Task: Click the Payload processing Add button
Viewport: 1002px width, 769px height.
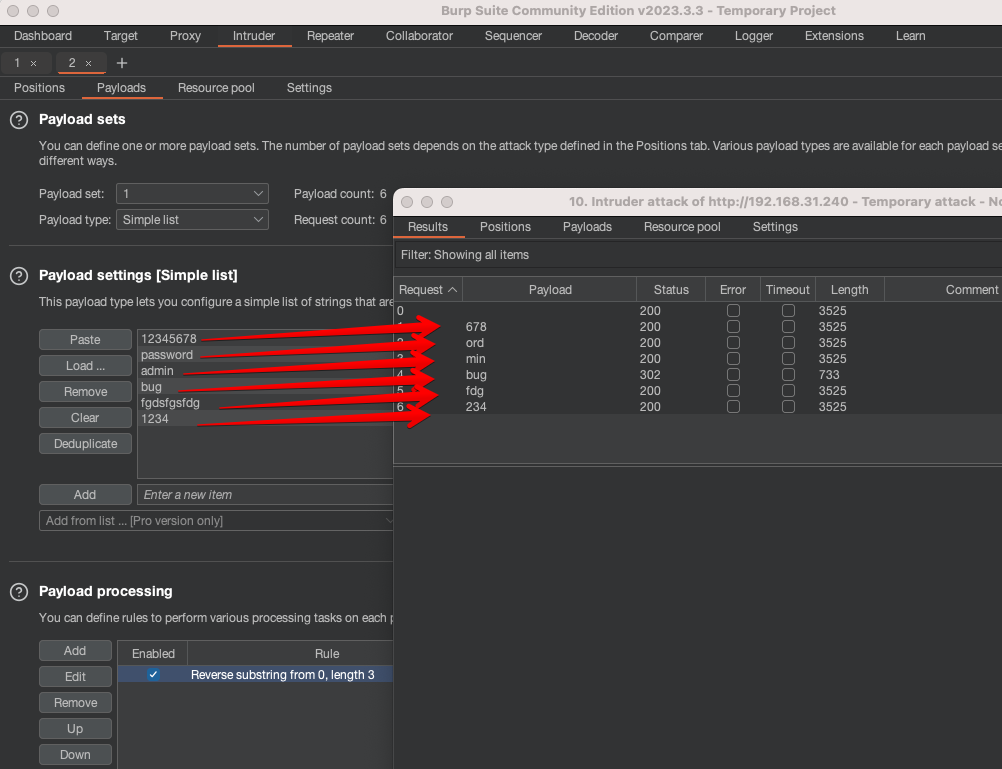Action: tap(75, 651)
